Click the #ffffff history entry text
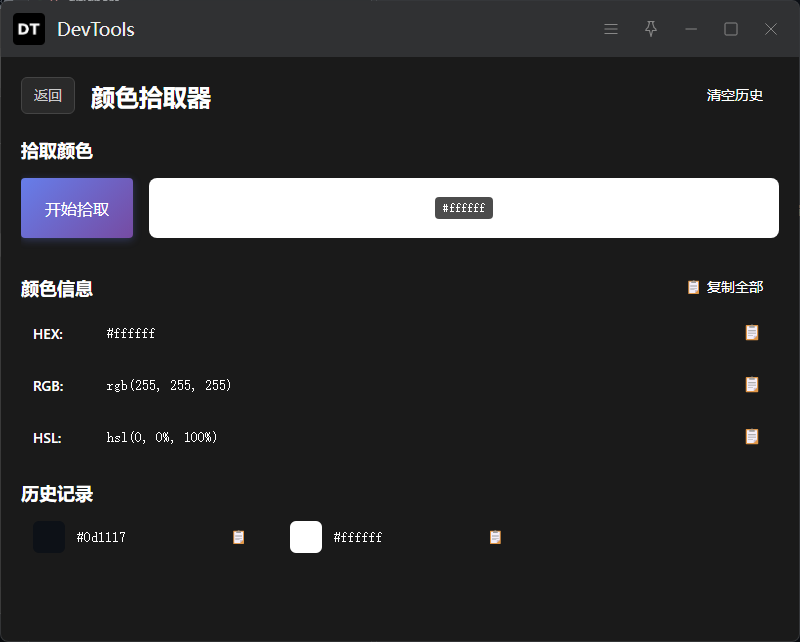 (358, 537)
